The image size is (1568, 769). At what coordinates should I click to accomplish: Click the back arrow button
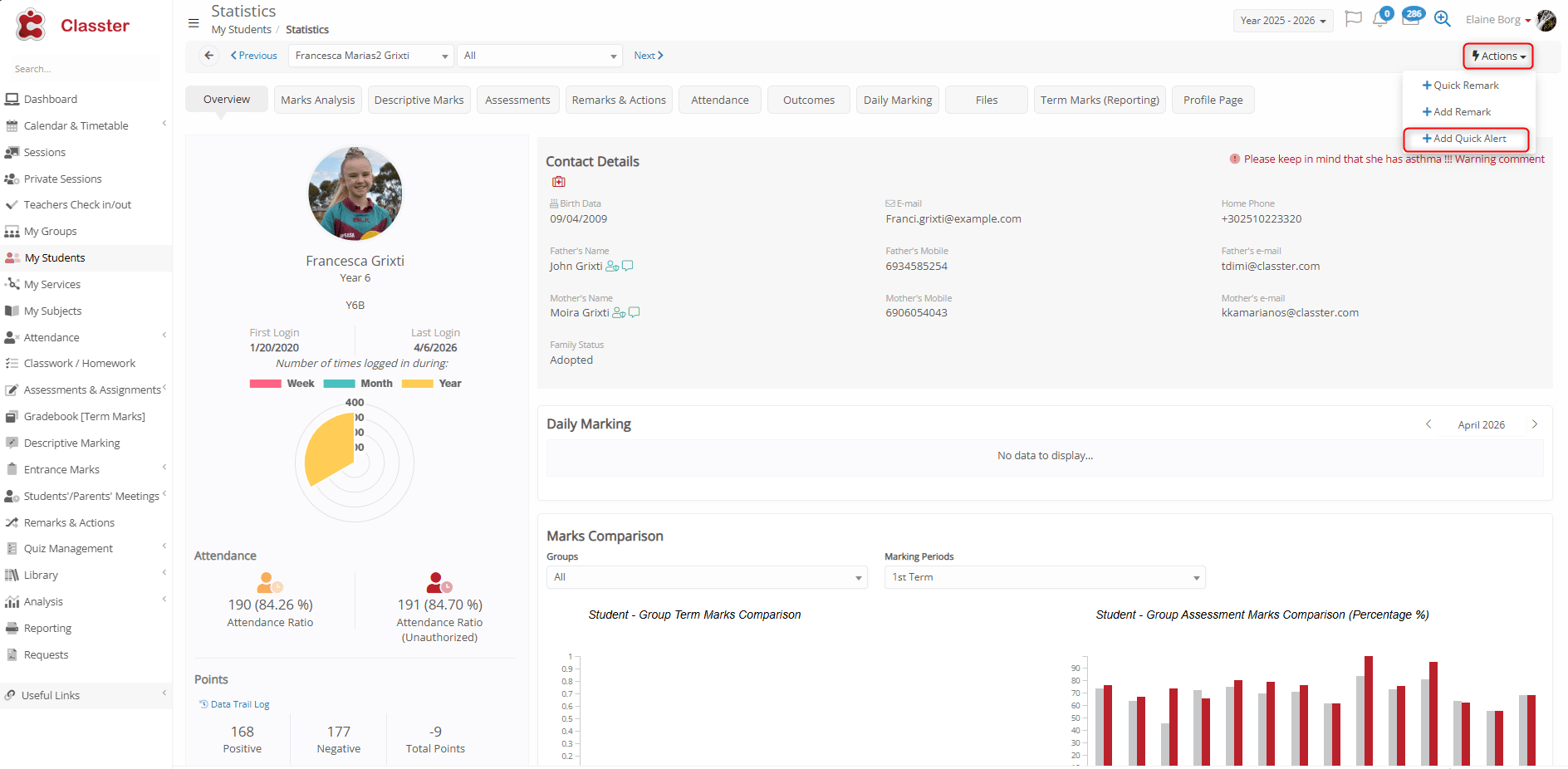(209, 56)
